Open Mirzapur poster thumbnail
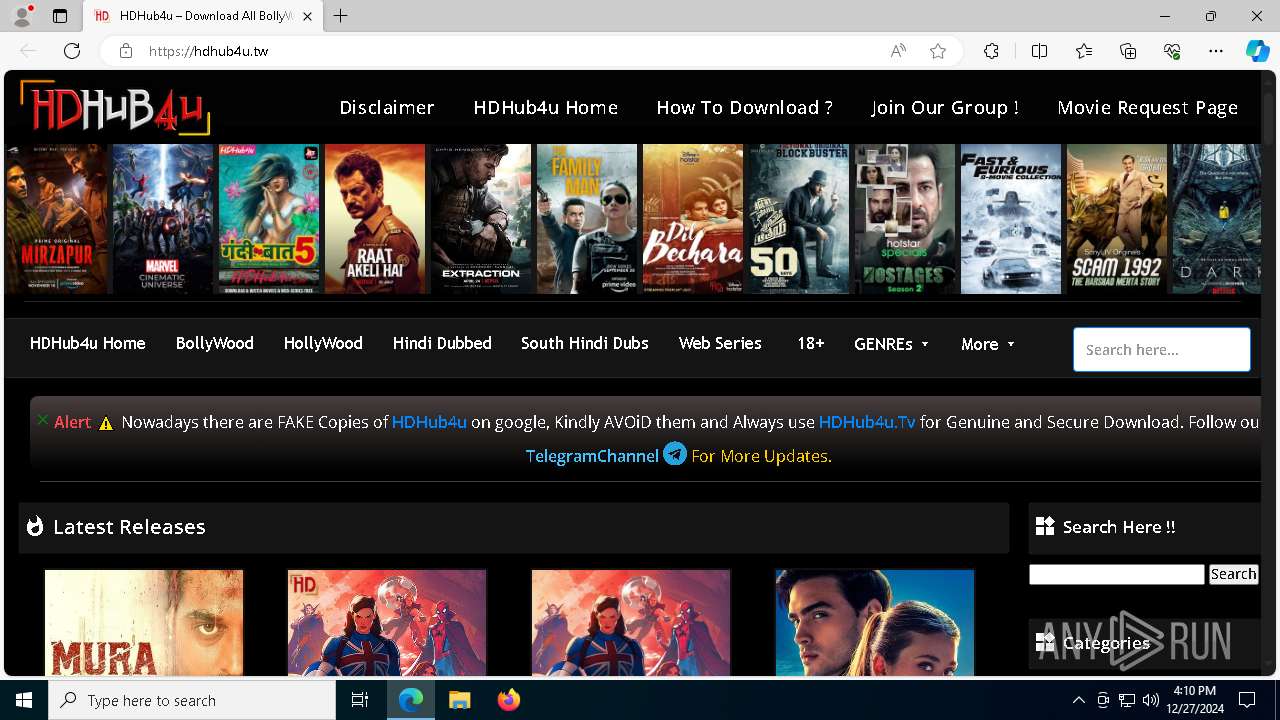The height and width of the screenshot is (720, 1280). (57, 219)
